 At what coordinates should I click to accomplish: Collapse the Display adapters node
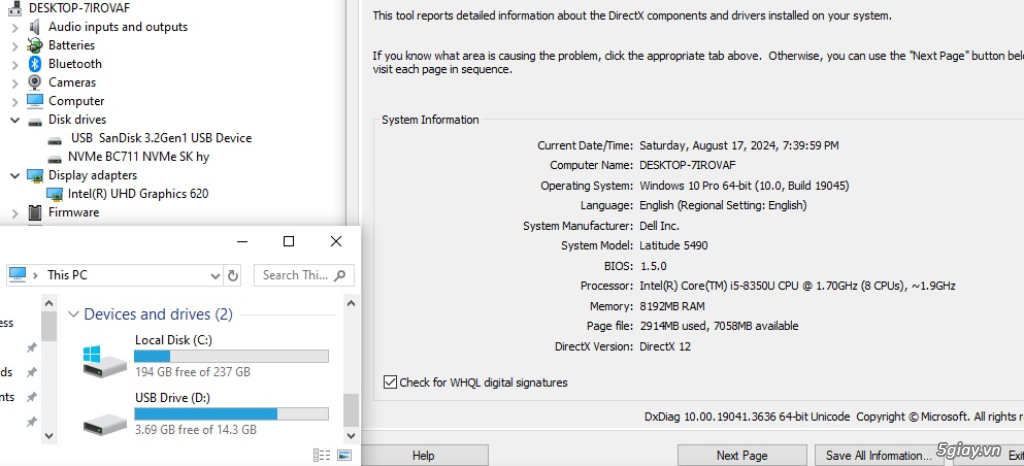(15, 176)
